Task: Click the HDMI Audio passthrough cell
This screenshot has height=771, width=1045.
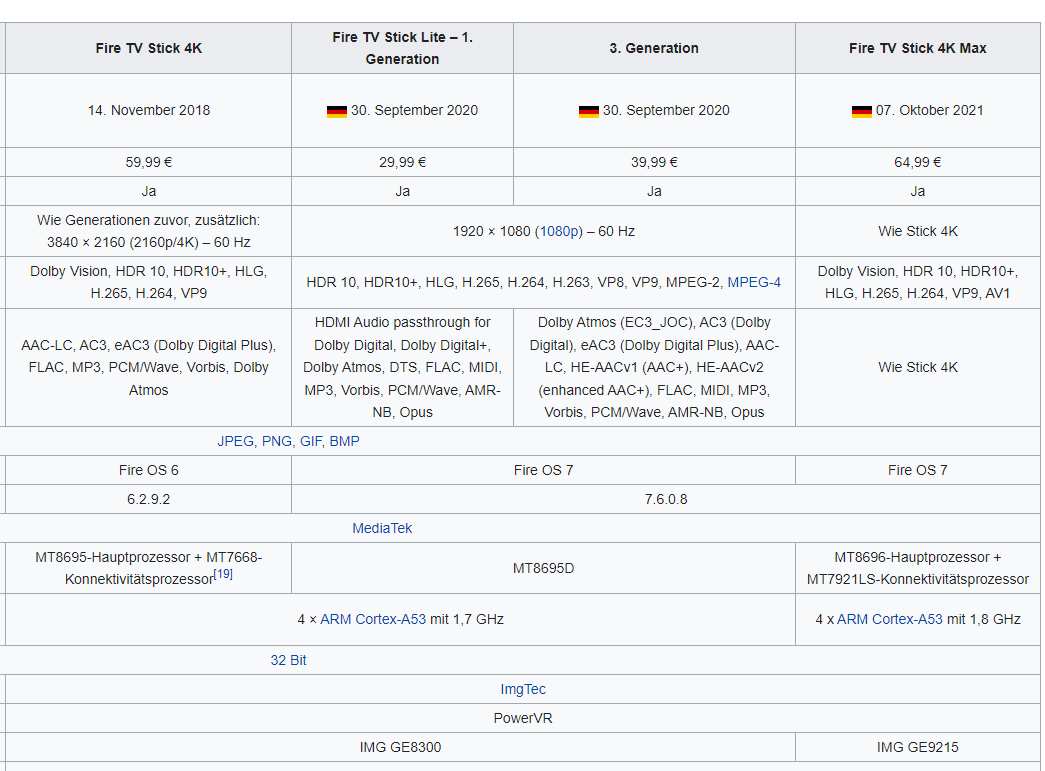Action: pyautogui.click(x=403, y=367)
